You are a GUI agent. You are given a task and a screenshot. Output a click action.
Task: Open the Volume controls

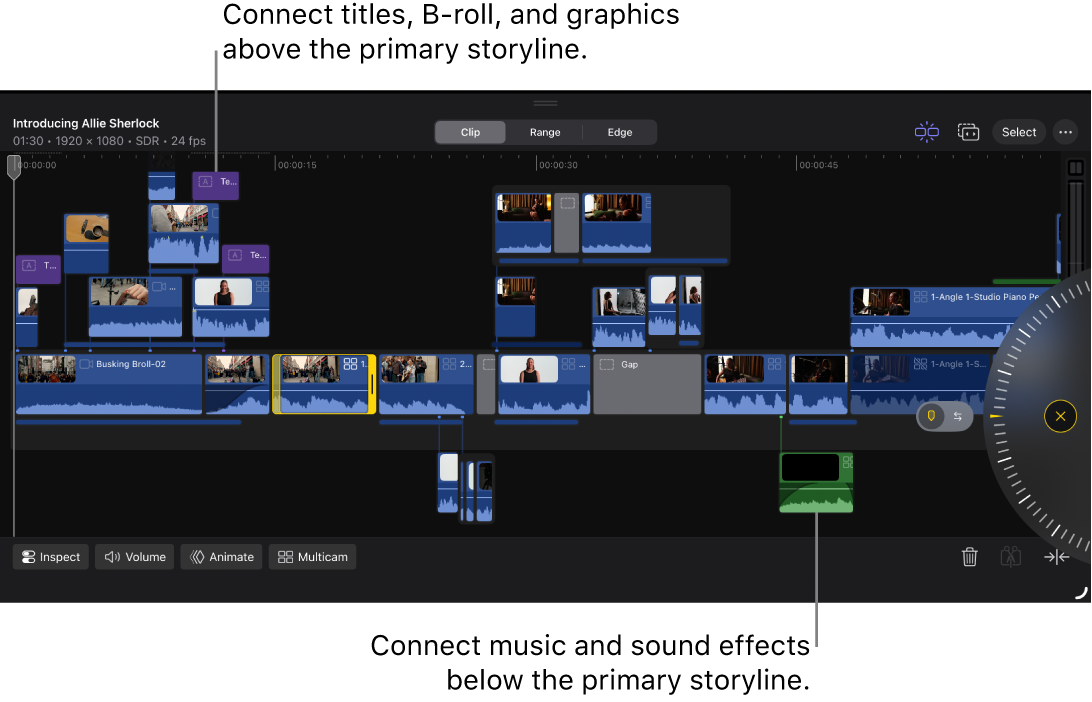(x=134, y=557)
